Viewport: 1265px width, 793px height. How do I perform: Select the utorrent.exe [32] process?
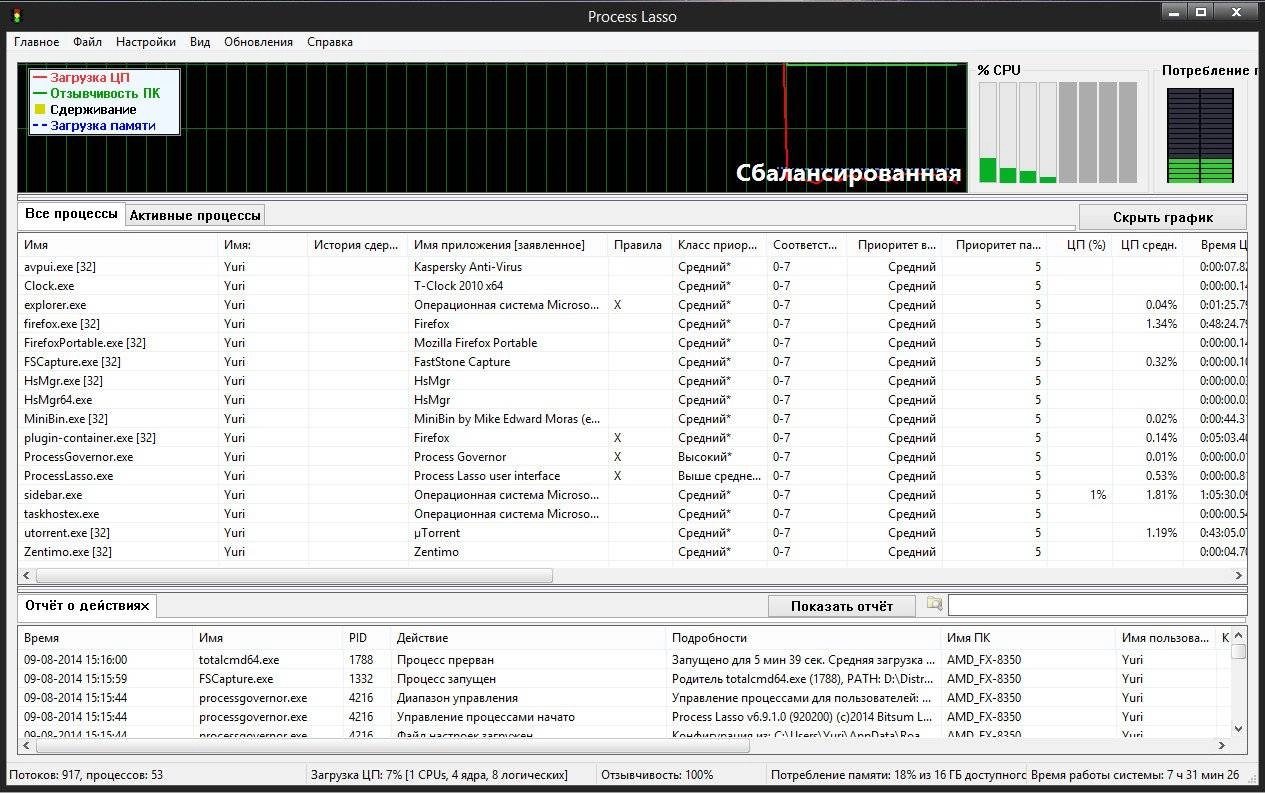632,533
